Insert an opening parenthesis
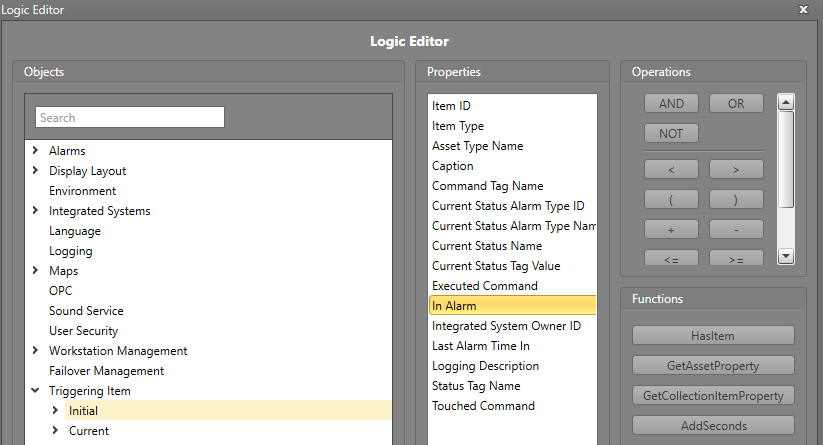Screen dimensions: 823x445 point(671,199)
